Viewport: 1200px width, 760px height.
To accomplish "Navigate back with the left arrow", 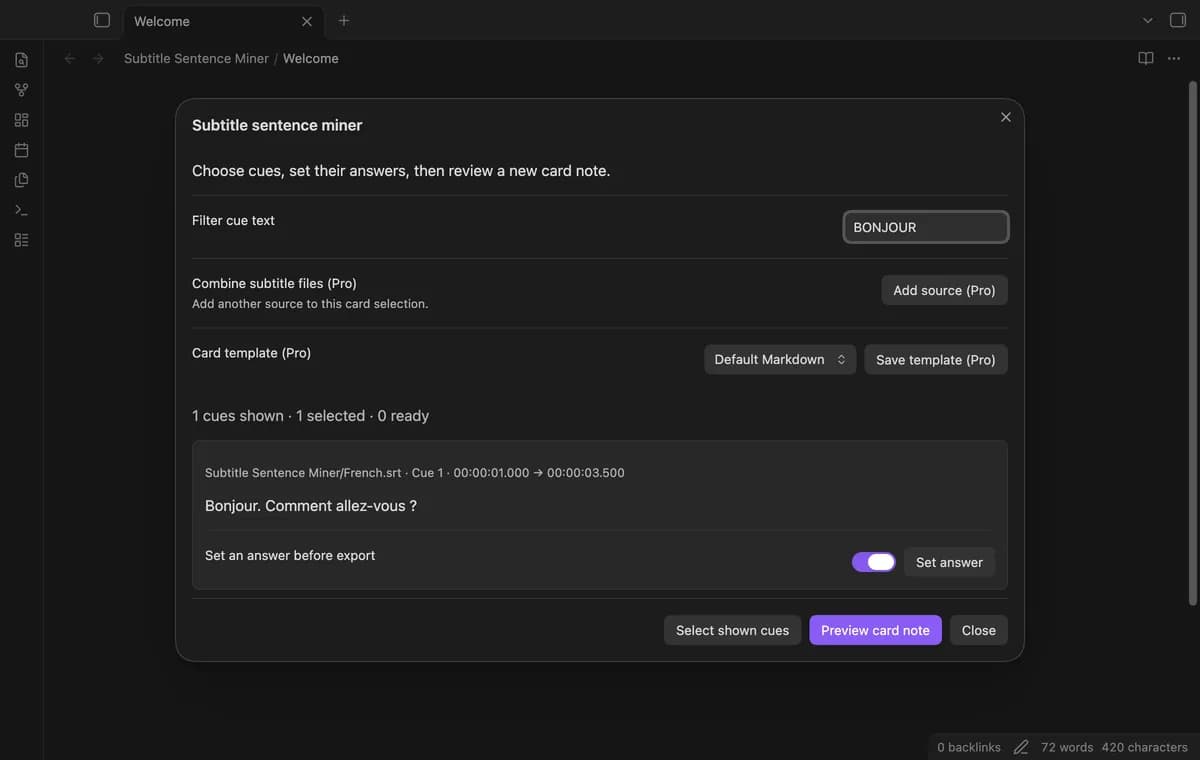I will (x=69, y=59).
